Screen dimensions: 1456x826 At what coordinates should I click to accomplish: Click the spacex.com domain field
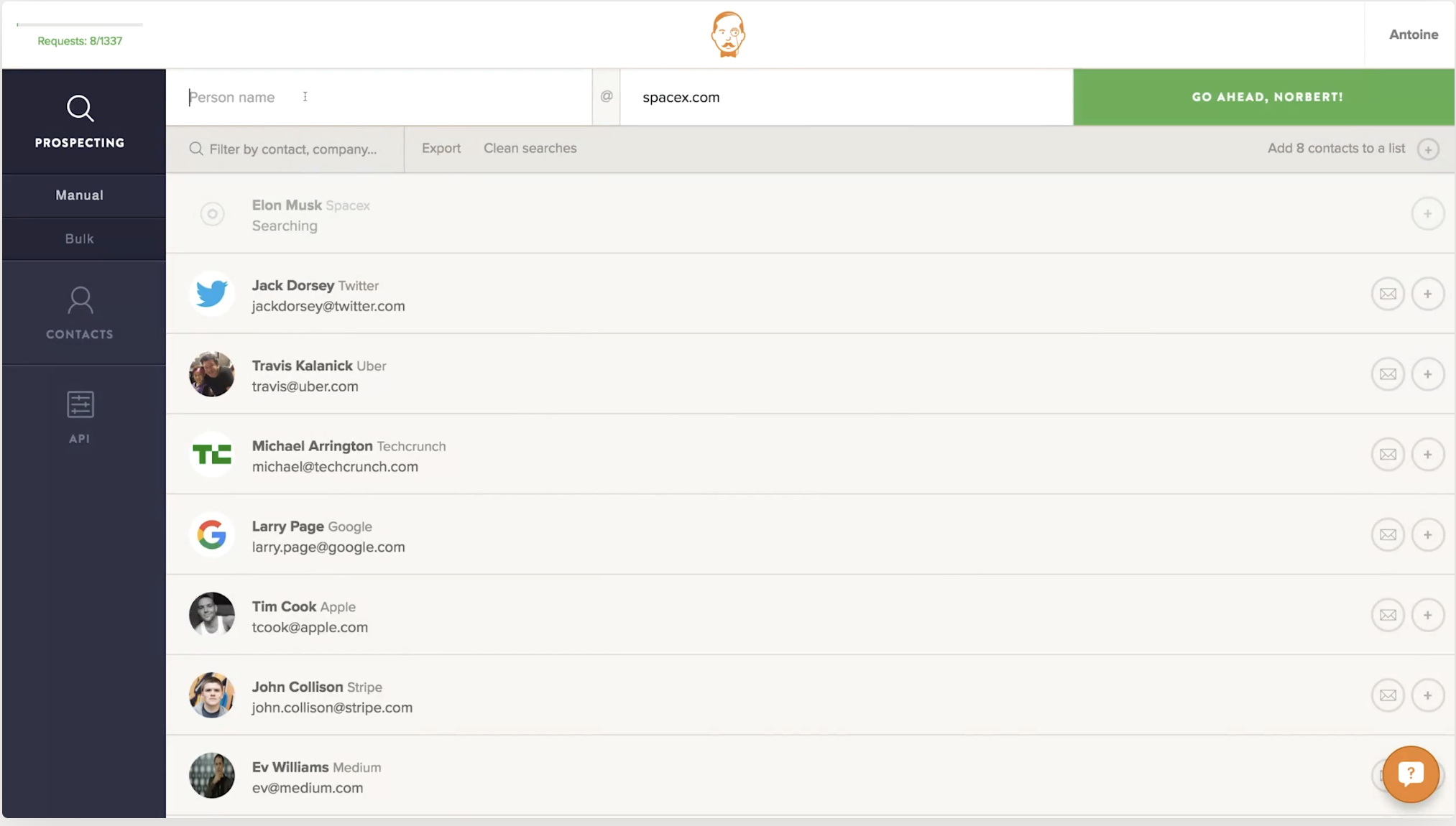pos(847,97)
